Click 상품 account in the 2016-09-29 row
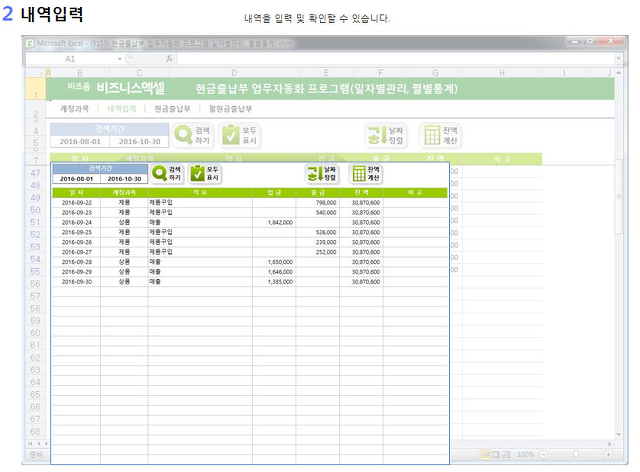This screenshot has height=472, width=640. click(124, 272)
